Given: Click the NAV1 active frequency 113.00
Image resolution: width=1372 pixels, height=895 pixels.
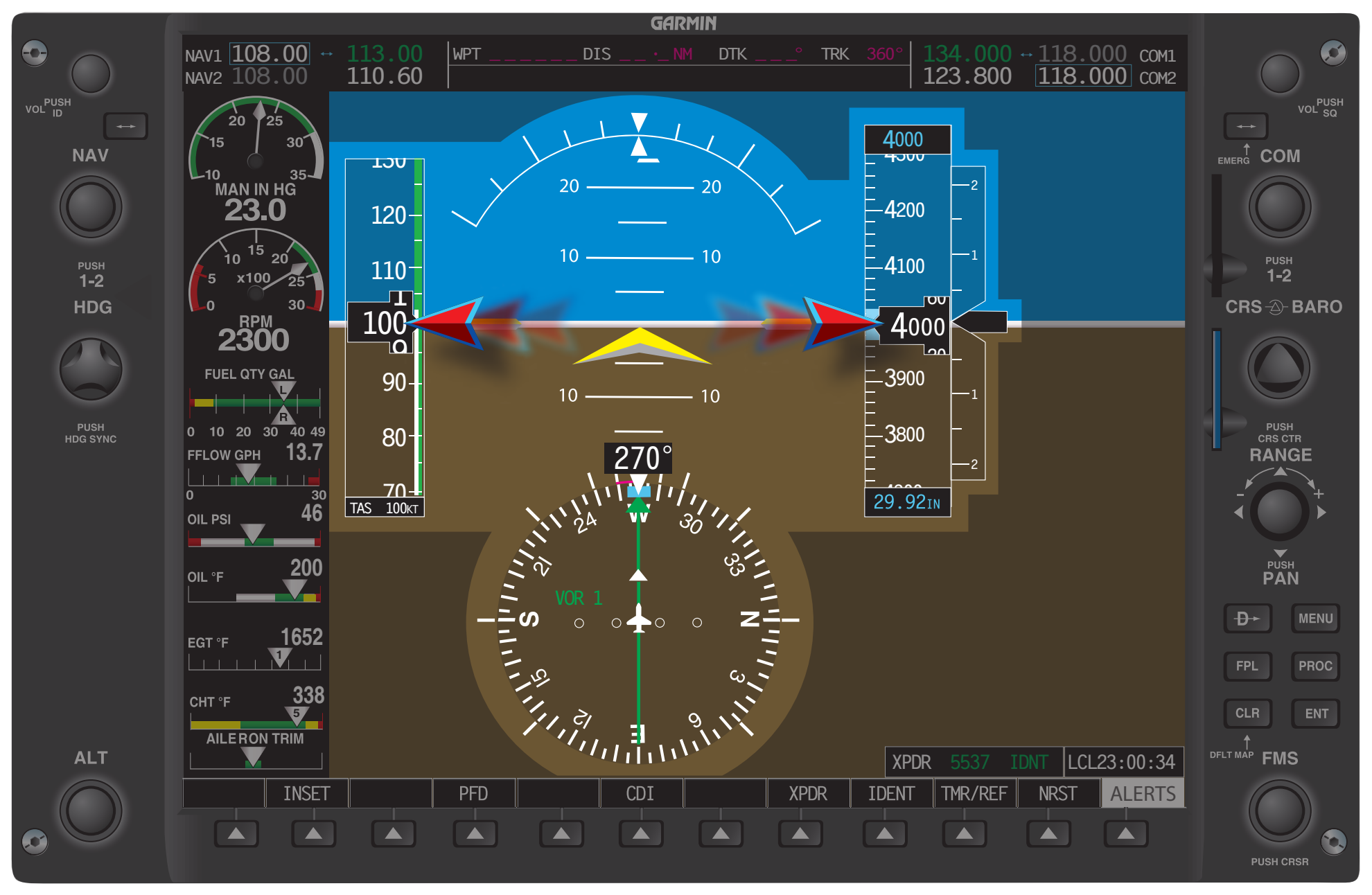Looking at the screenshot, I should [x=385, y=53].
